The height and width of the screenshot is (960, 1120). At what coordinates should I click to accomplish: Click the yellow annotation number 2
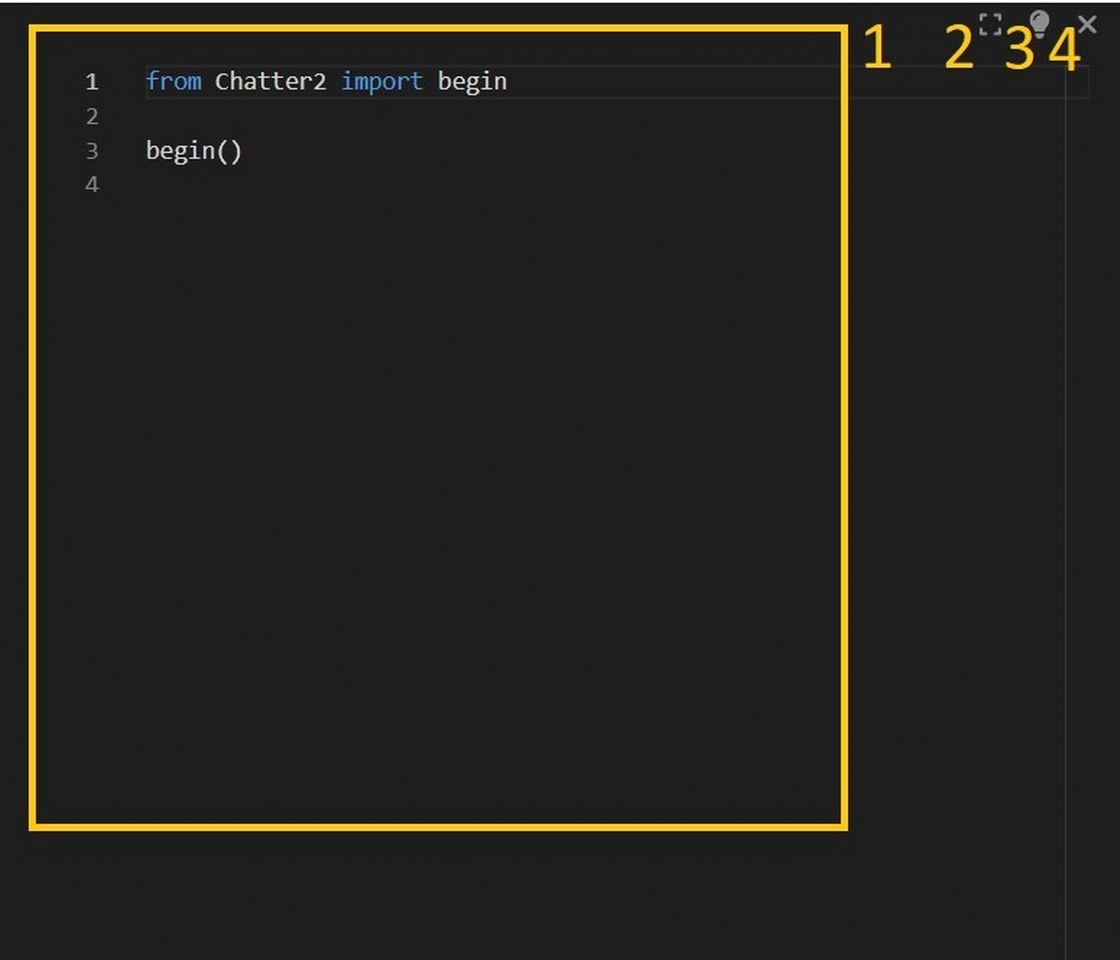pyautogui.click(x=959, y=47)
